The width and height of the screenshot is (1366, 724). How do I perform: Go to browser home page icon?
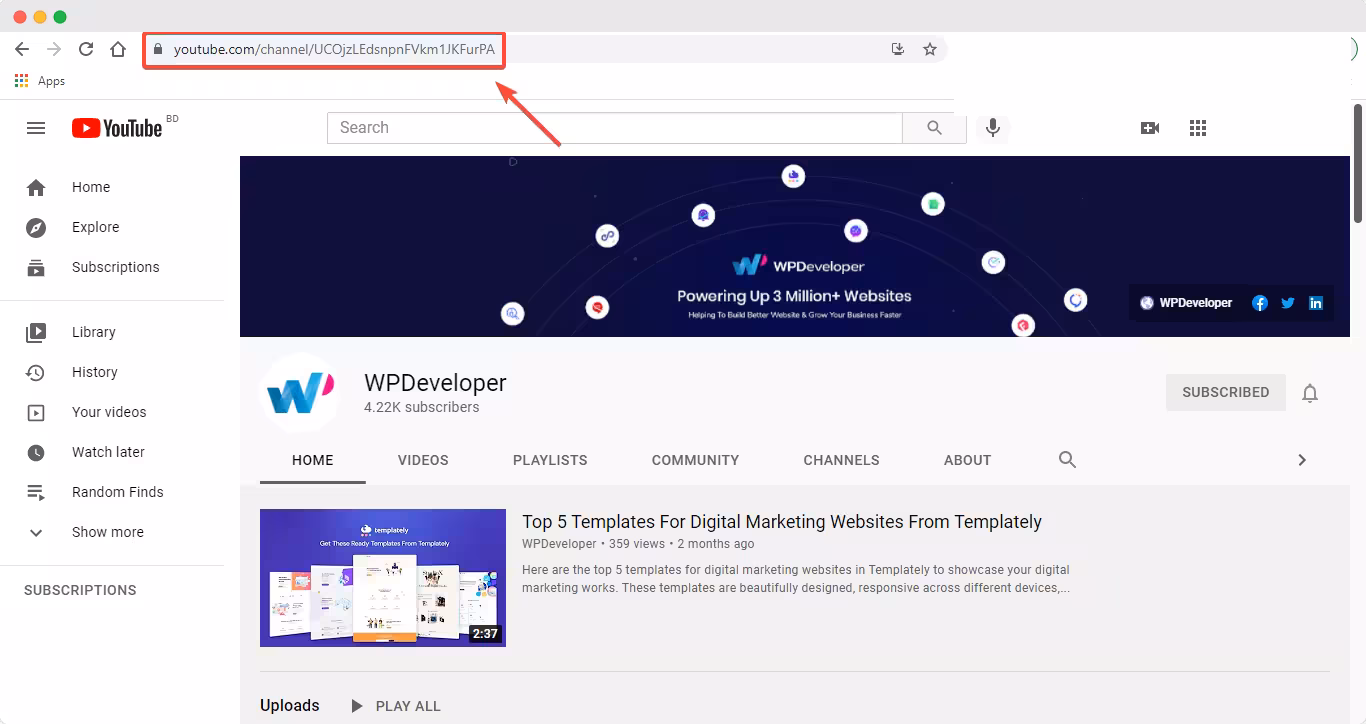[118, 49]
